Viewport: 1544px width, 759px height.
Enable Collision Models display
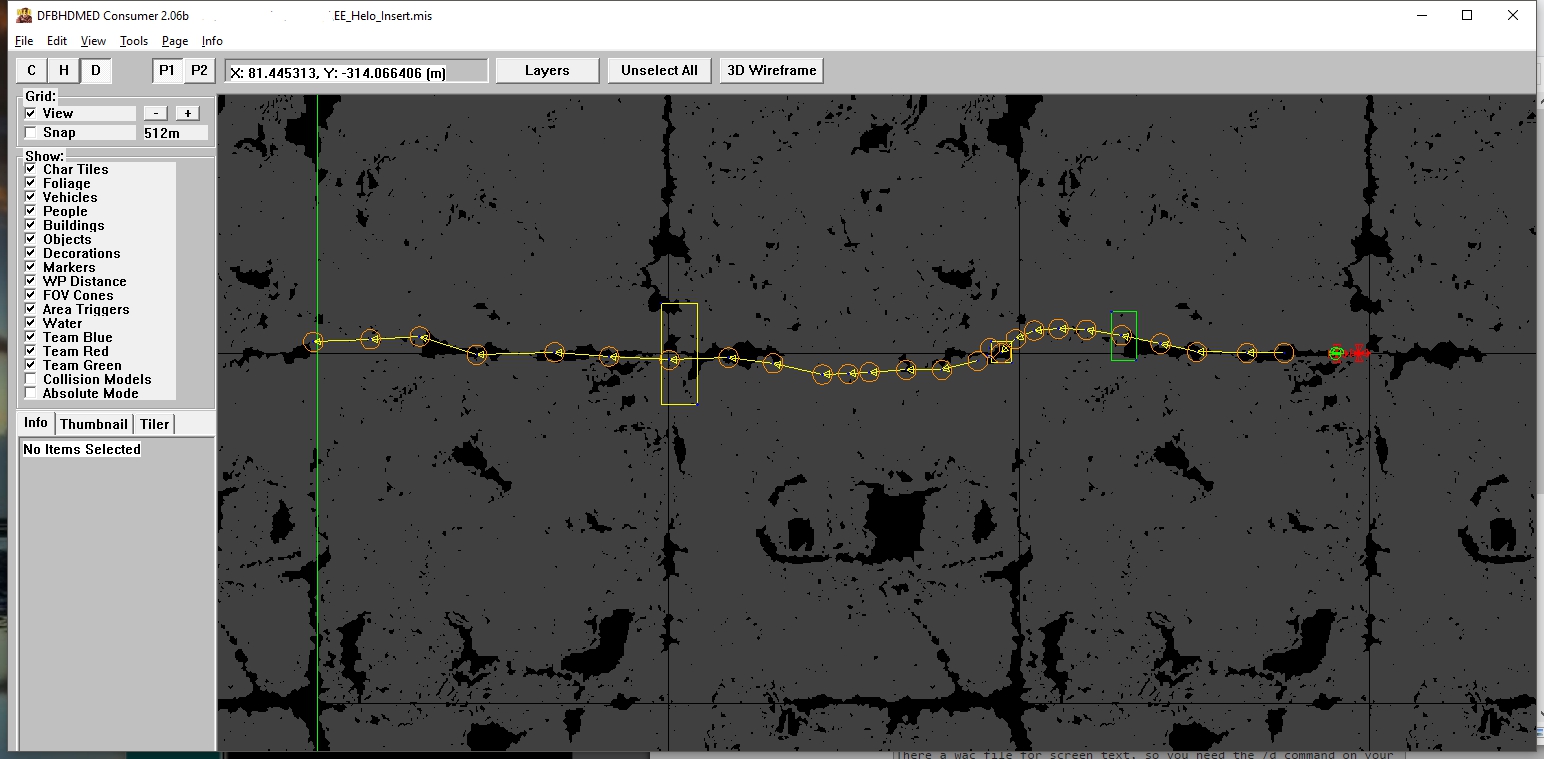tap(30, 379)
